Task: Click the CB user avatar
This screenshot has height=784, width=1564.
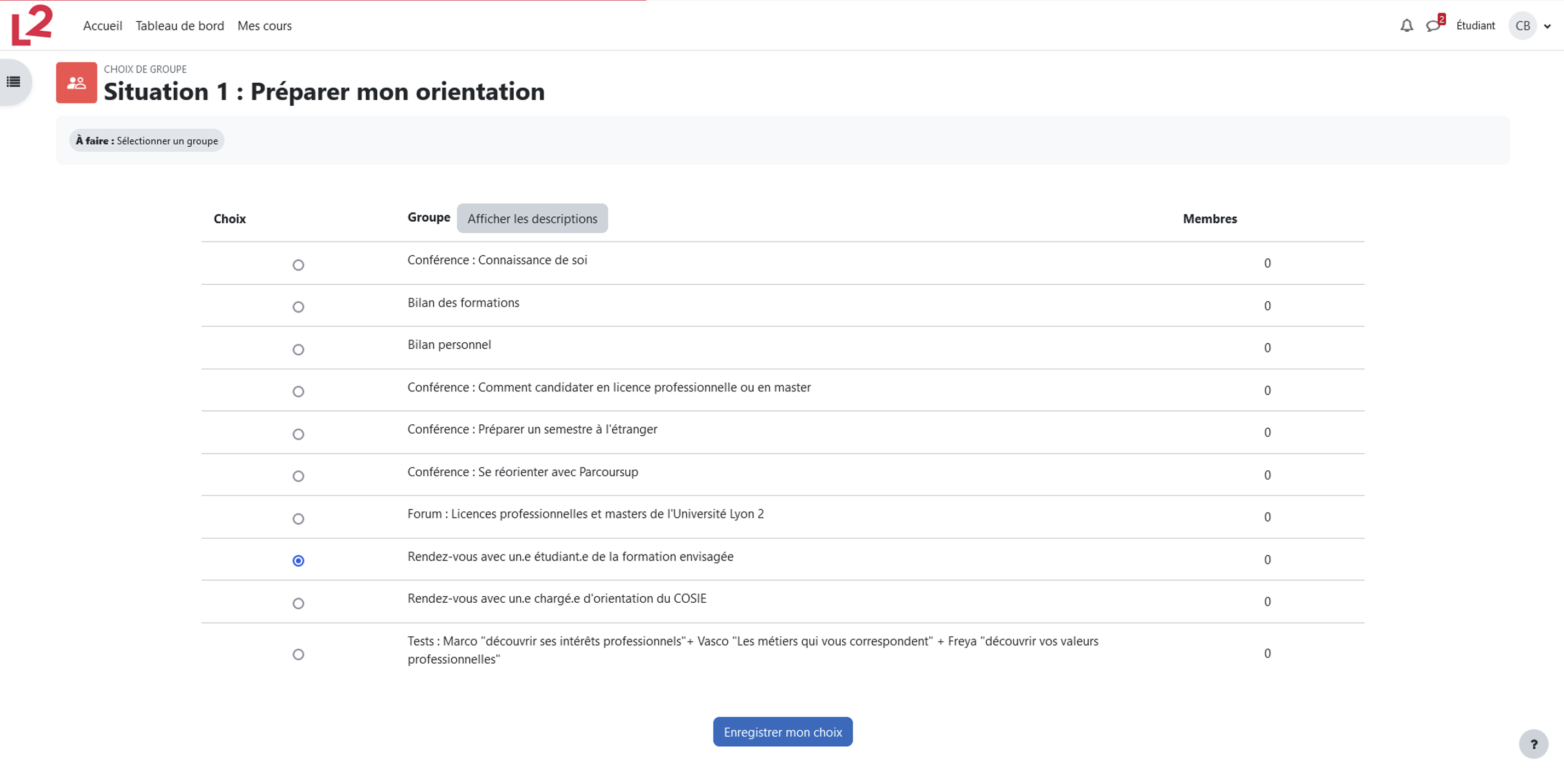Action: (1522, 26)
